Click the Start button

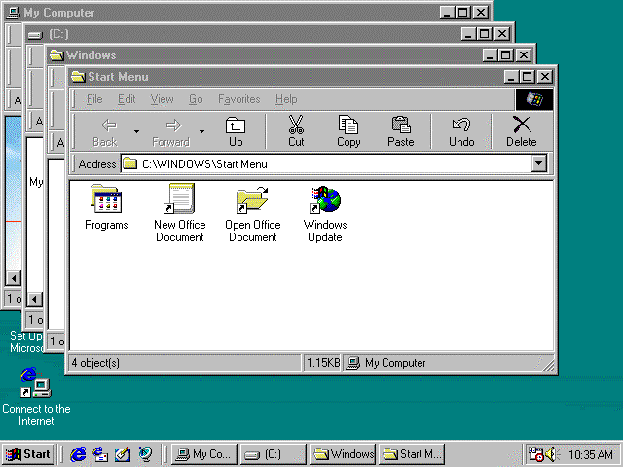28,454
